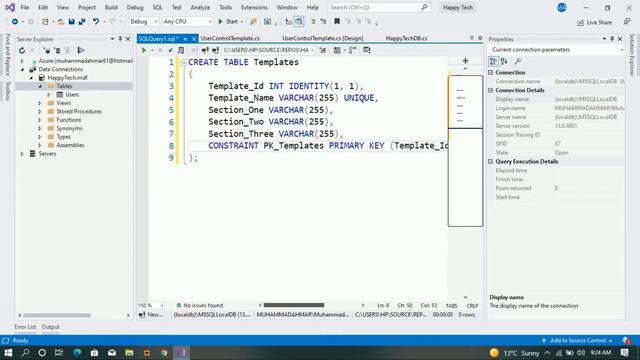Image resolution: width=640 pixels, height=360 pixels.
Task: Click the split editor plus icon
Action: click(465, 61)
